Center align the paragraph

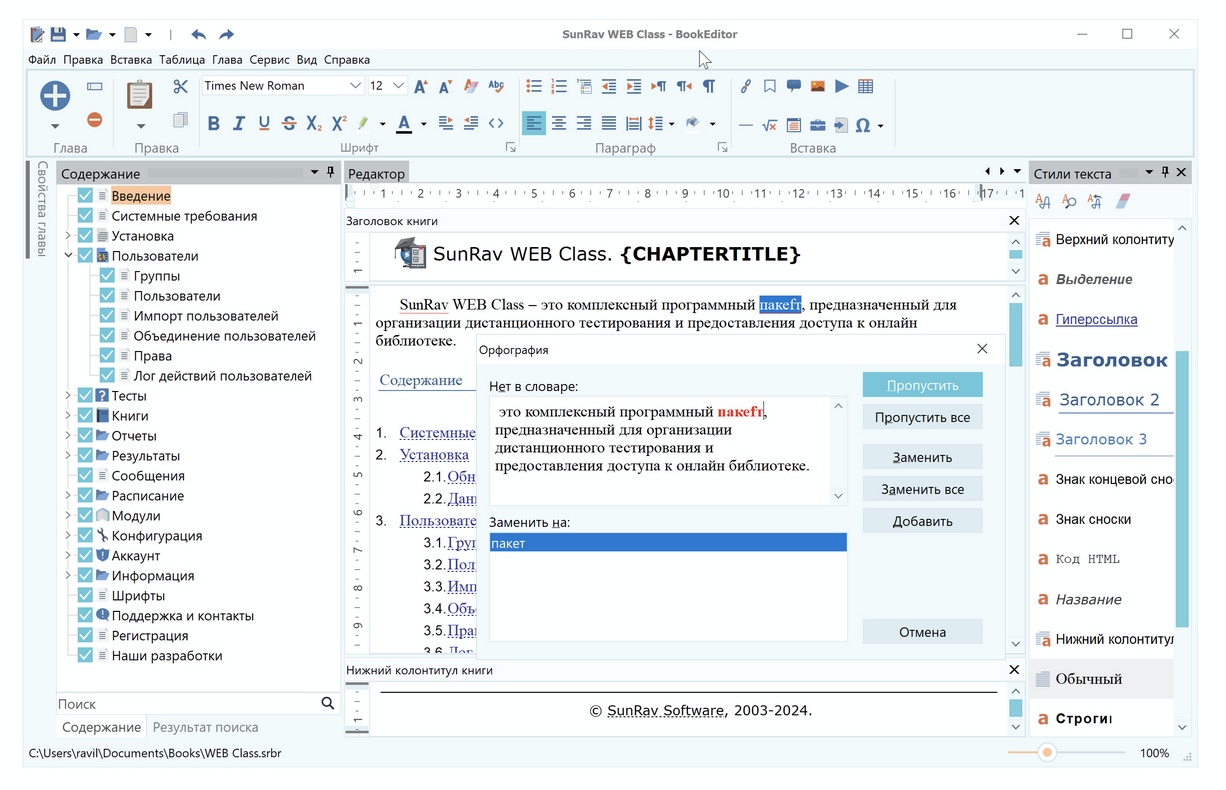tap(559, 124)
